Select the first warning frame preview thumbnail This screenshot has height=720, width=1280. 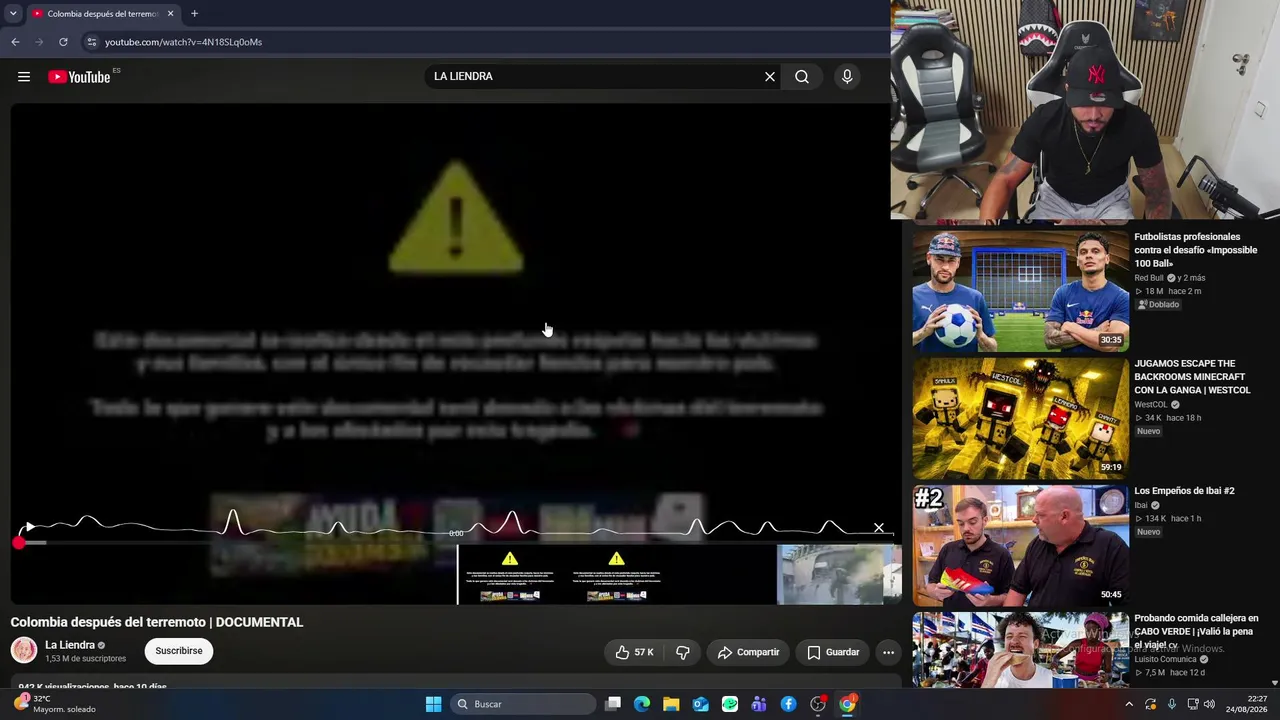pyautogui.click(x=510, y=575)
